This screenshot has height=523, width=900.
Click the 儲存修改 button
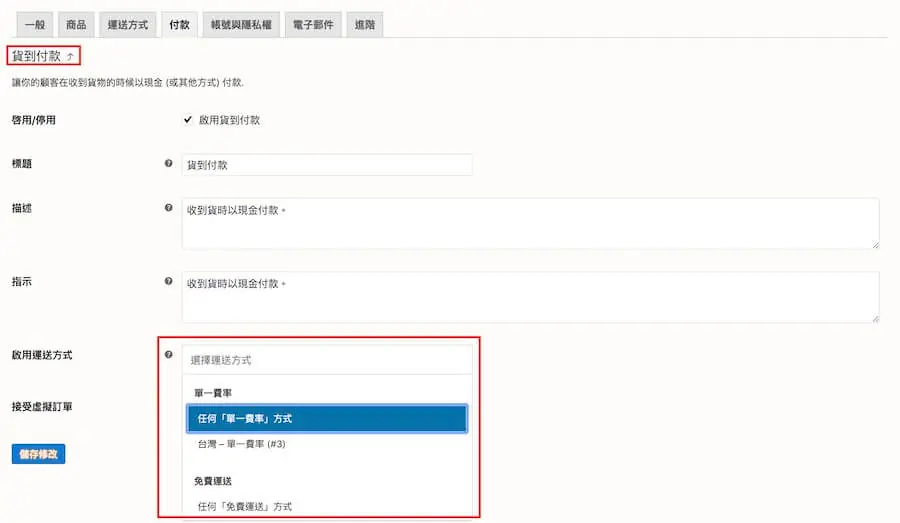(38, 454)
